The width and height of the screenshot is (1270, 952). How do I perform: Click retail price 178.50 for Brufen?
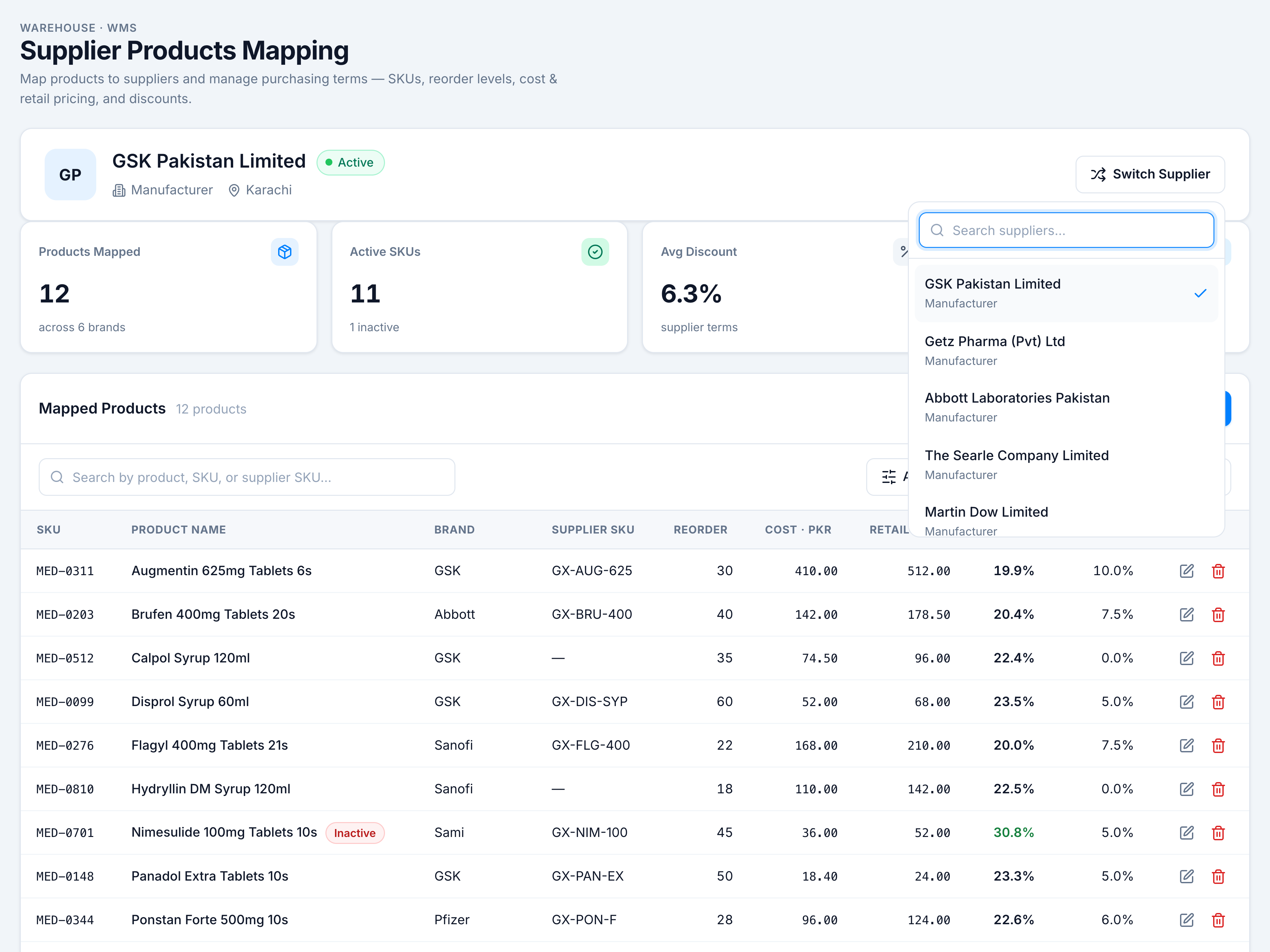click(x=928, y=615)
